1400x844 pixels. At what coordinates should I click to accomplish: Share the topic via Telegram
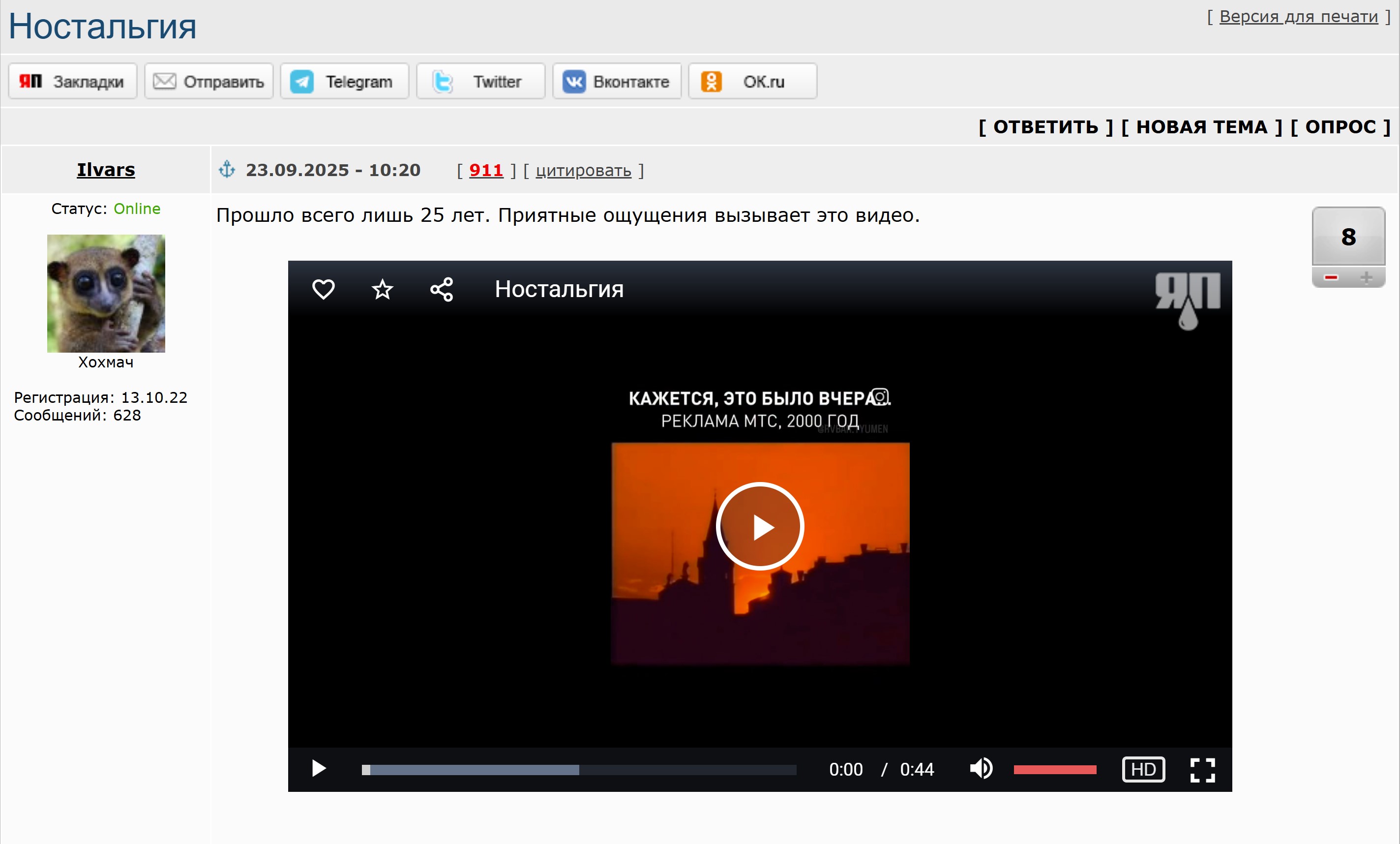pos(344,81)
